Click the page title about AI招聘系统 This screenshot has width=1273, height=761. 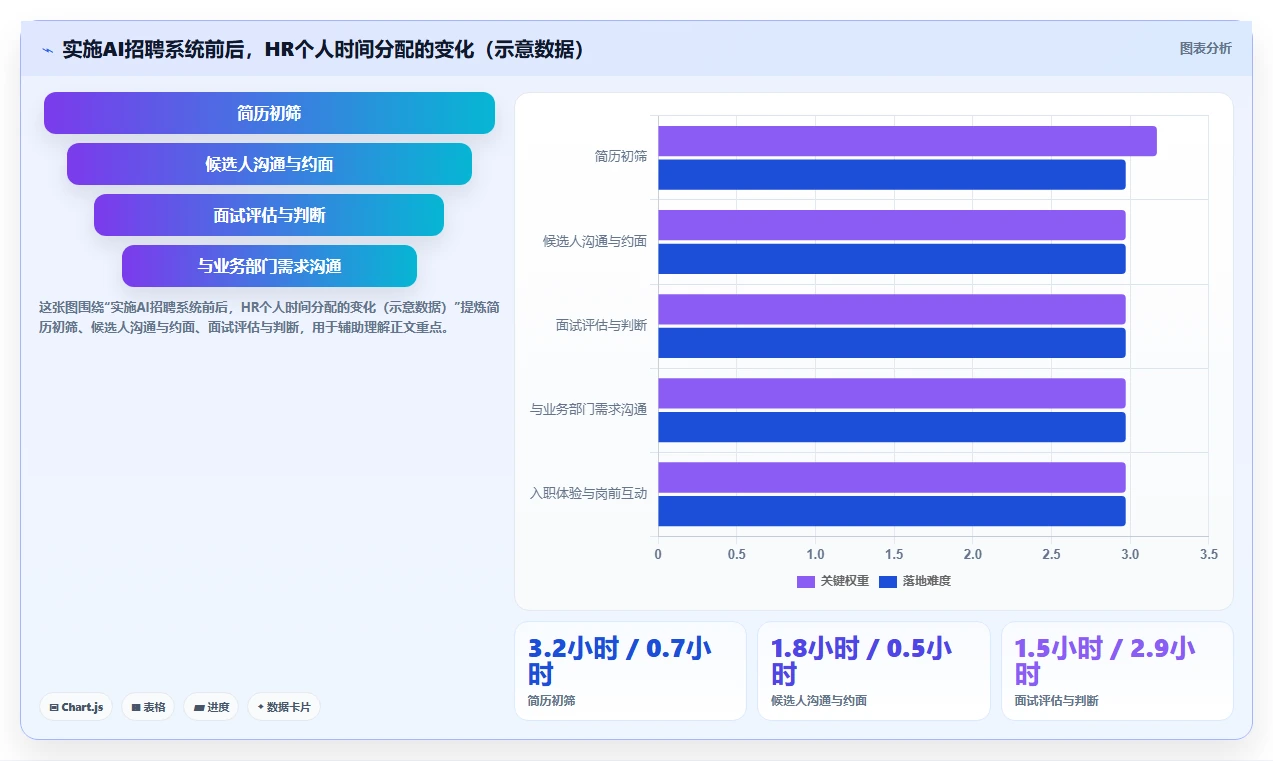click(323, 49)
